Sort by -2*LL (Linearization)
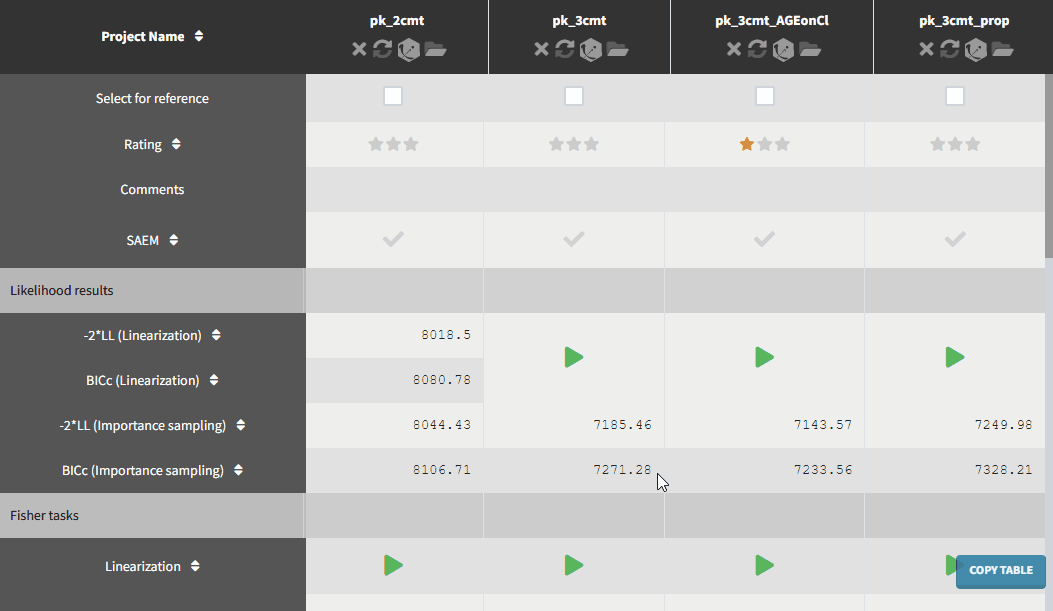The height and width of the screenshot is (611, 1053). (x=216, y=336)
